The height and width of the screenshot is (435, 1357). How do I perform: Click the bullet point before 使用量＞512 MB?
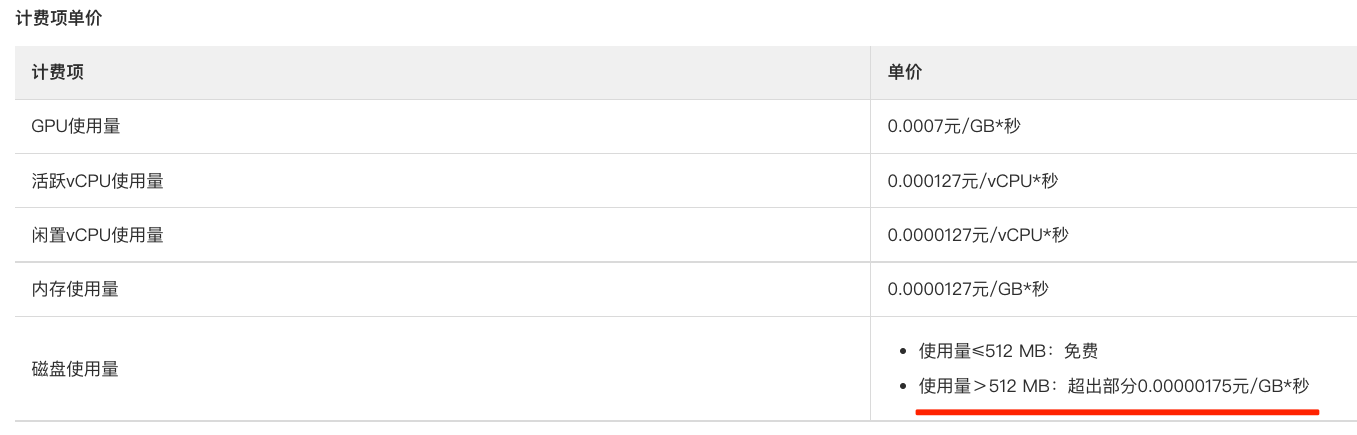click(x=904, y=387)
